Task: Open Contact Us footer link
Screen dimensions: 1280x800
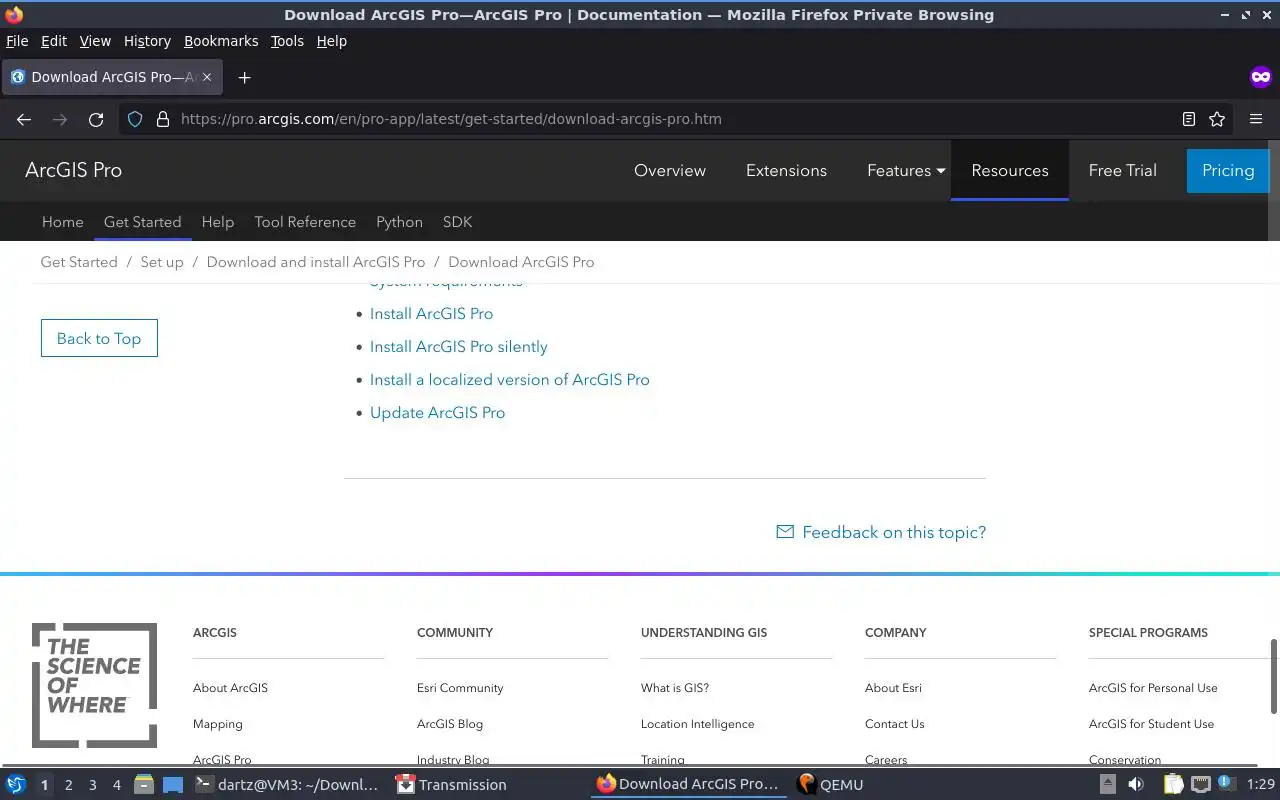Action: [x=895, y=724]
